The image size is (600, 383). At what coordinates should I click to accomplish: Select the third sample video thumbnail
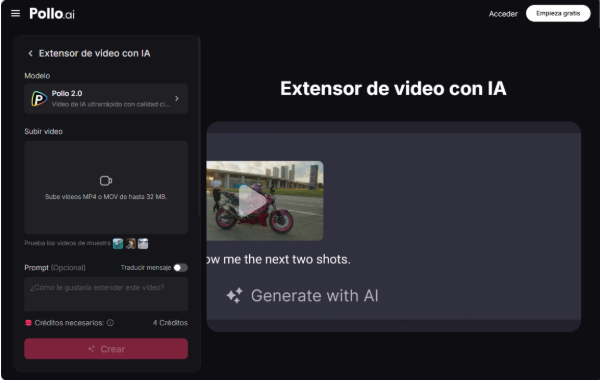click(143, 244)
